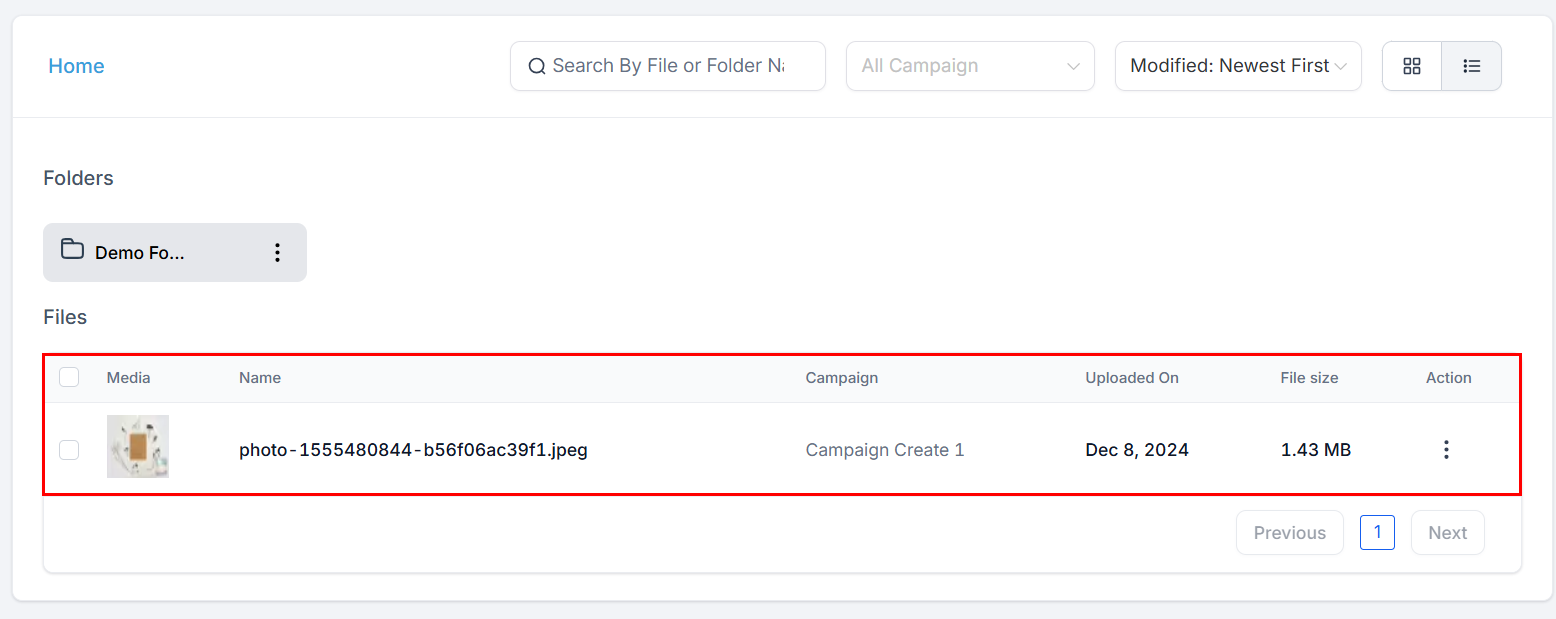Select page 1 in pagination
Image resolution: width=1556 pixels, height=619 pixels.
[x=1377, y=533]
